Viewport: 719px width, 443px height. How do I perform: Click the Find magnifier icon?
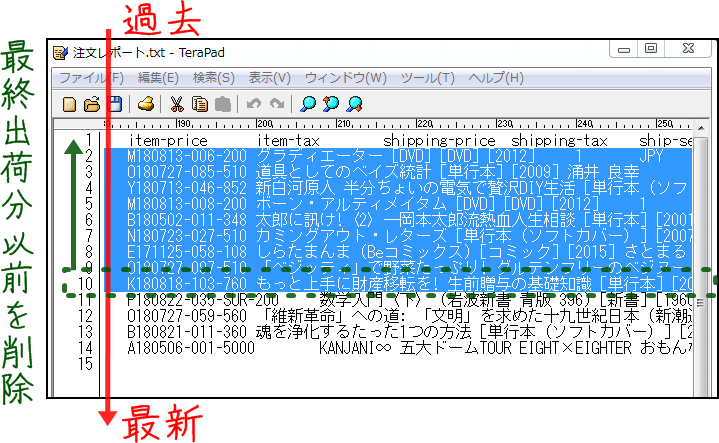(x=308, y=103)
